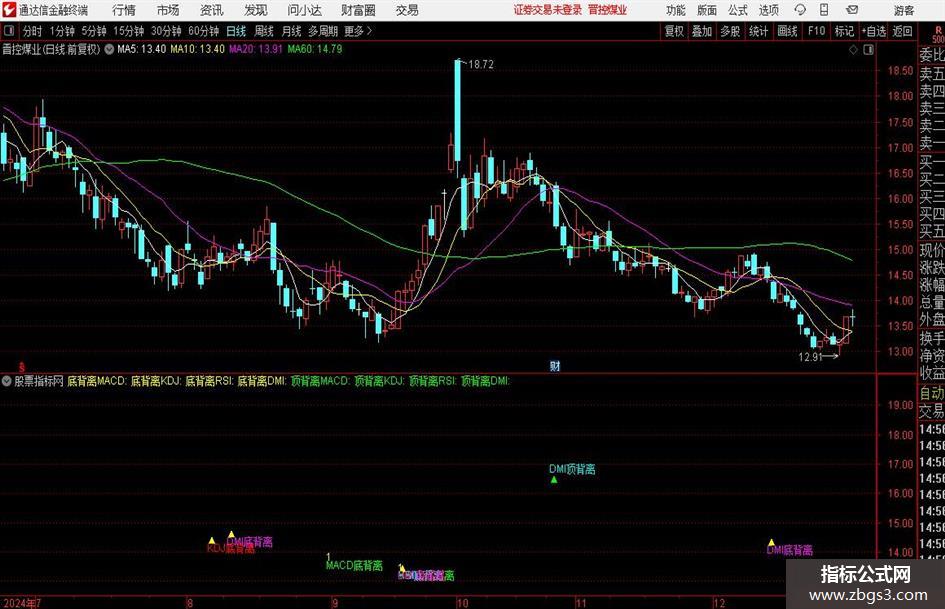Click the 顶背离KDJ: legend label
The image size is (945, 609).
(x=379, y=381)
